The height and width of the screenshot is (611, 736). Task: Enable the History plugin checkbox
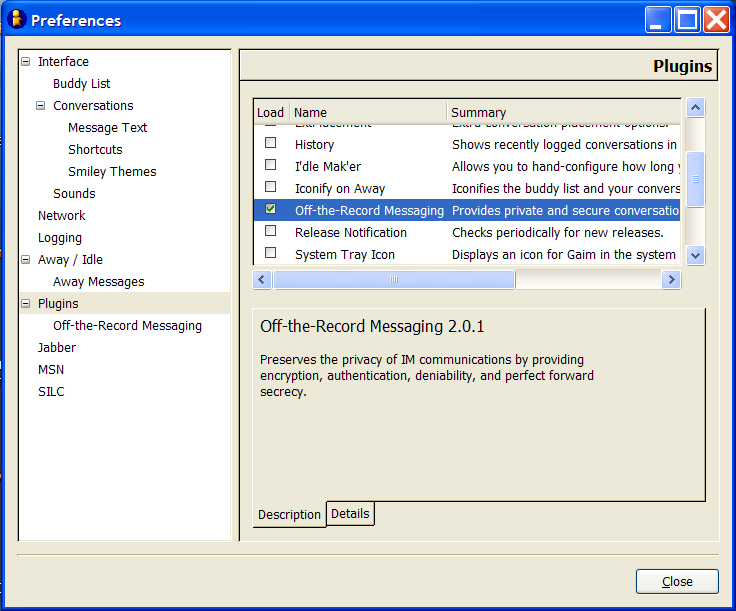tap(270, 143)
